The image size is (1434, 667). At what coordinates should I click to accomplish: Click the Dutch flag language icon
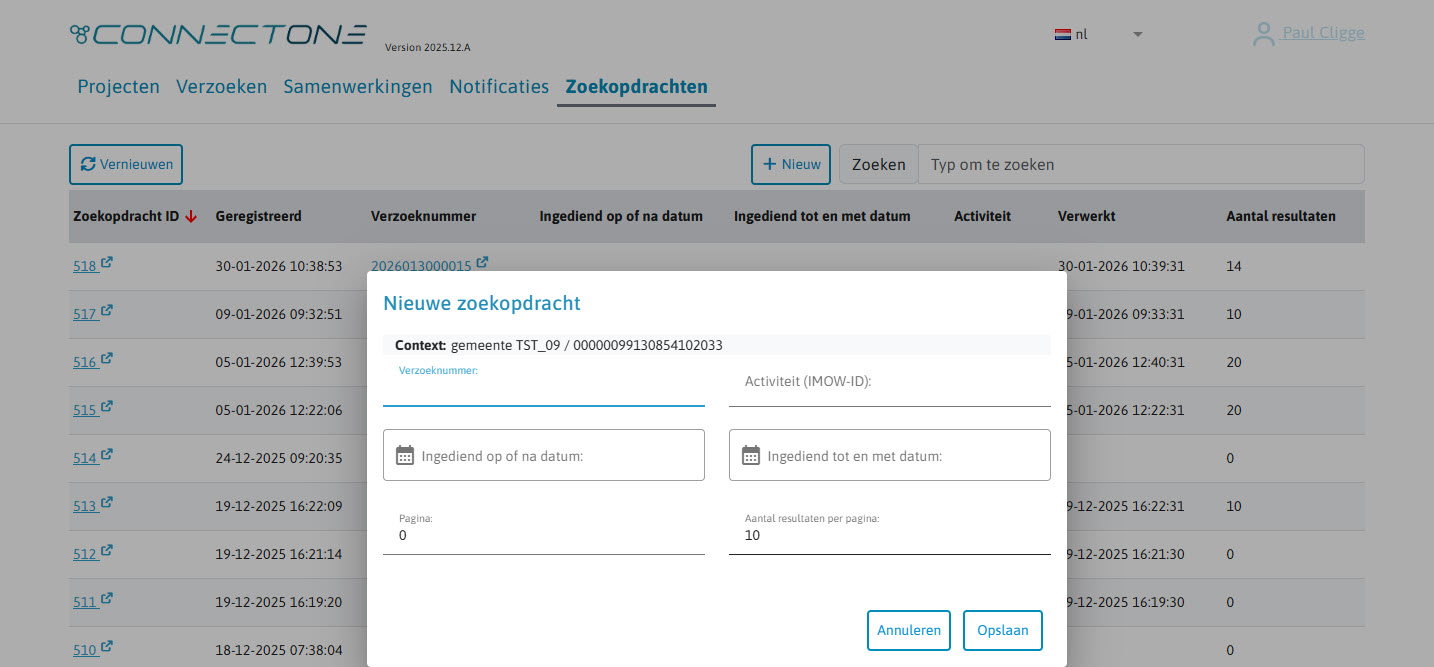coord(1062,33)
